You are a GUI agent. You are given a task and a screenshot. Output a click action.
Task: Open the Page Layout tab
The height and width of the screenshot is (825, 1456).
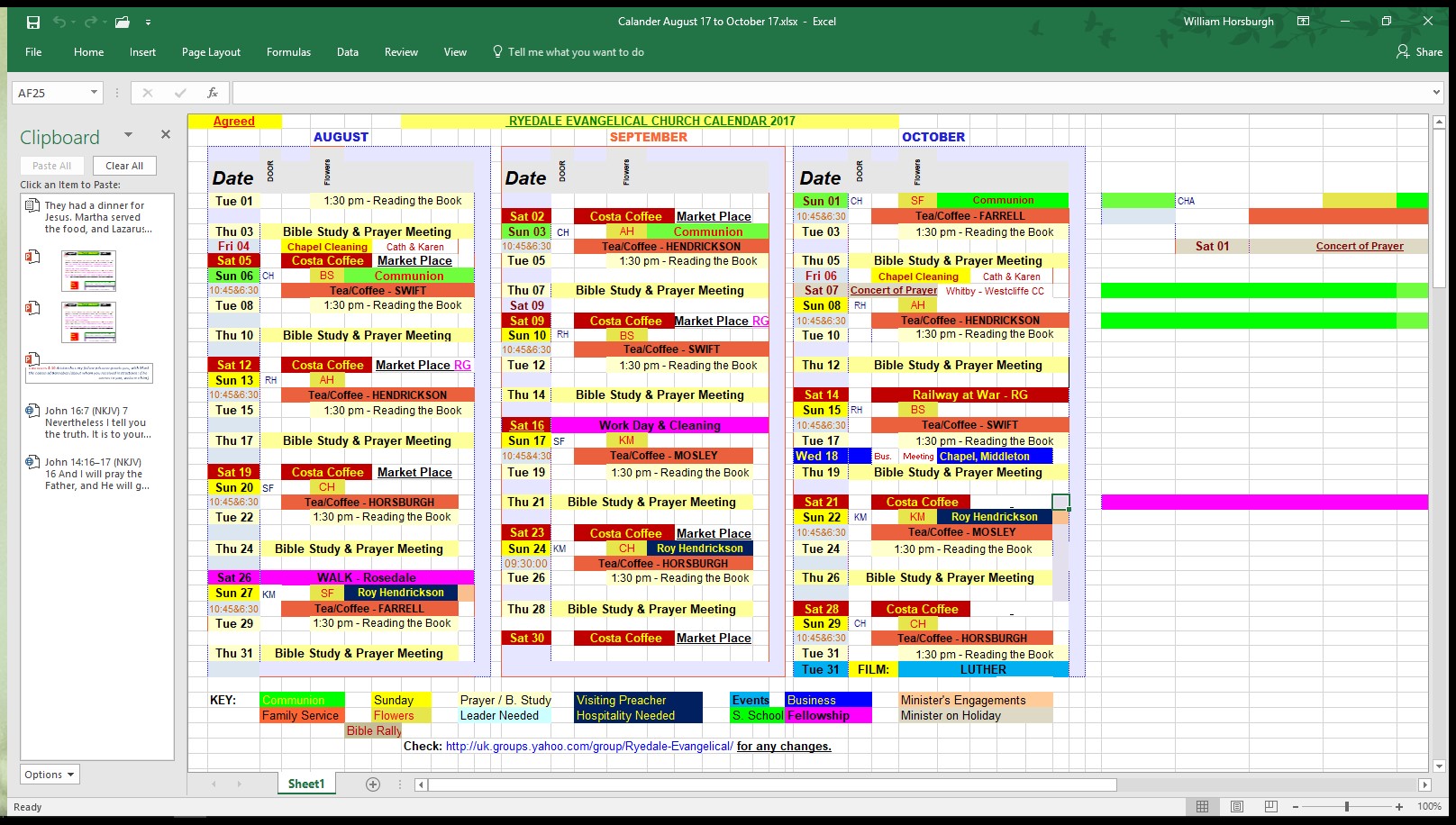pos(211,52)
